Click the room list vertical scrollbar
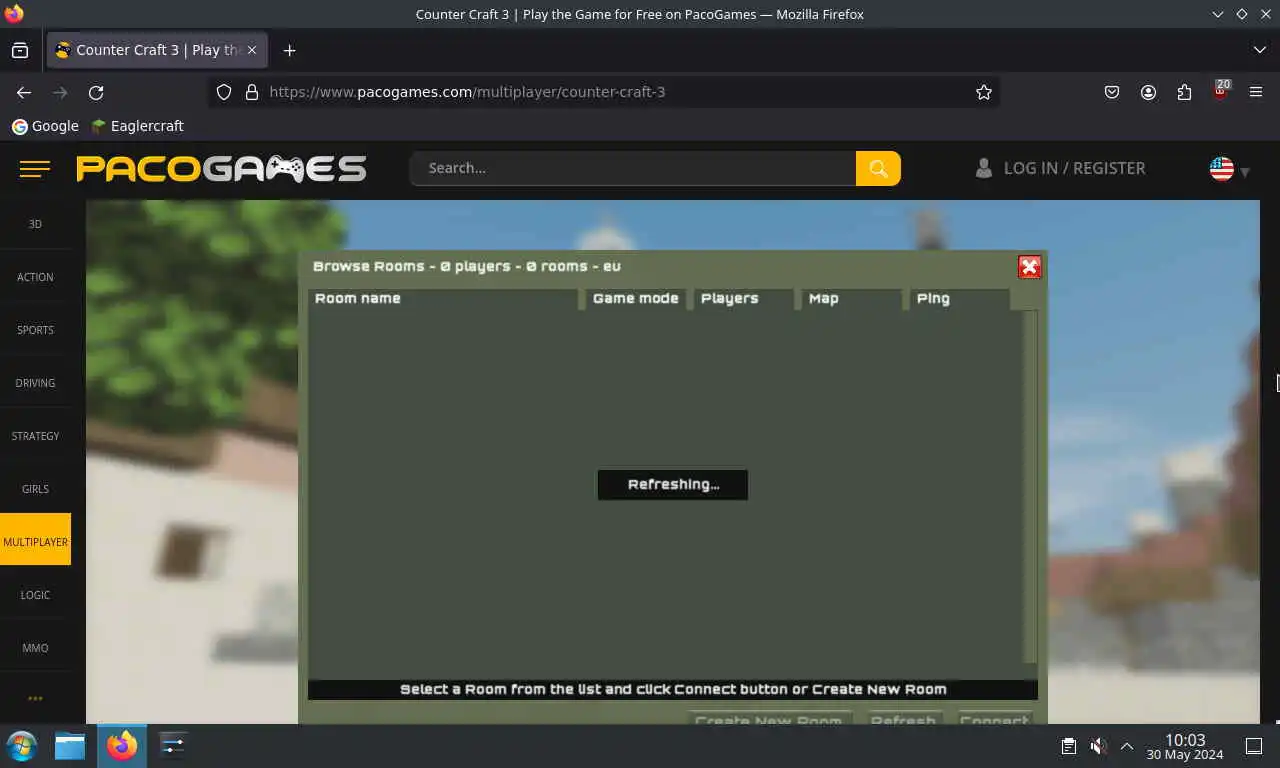This screenshot has height=768, width=1280. point(1030,486)
